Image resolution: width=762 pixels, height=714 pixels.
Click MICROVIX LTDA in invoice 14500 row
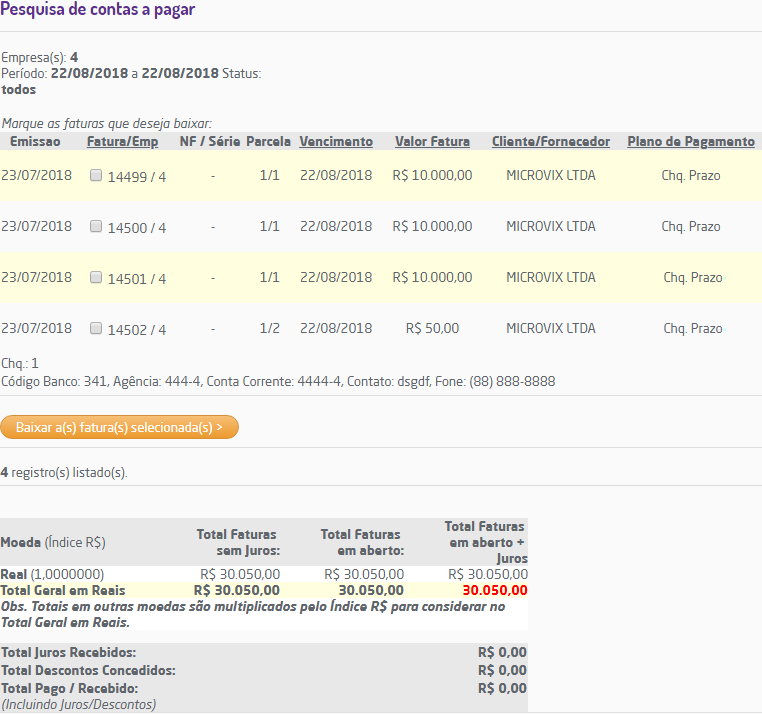coord(551,226)
